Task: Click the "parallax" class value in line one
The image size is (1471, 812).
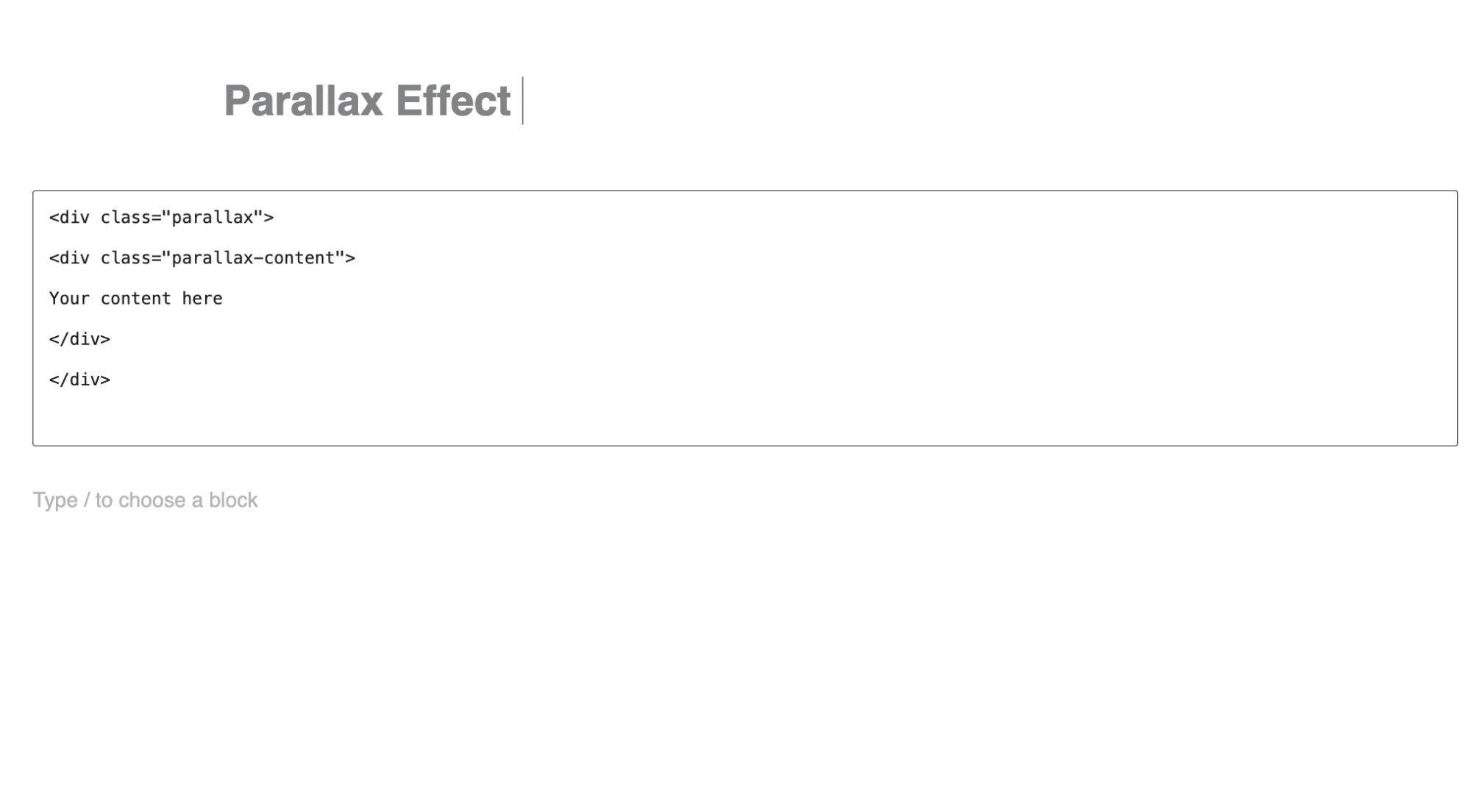Action: (x=213, y=218)
